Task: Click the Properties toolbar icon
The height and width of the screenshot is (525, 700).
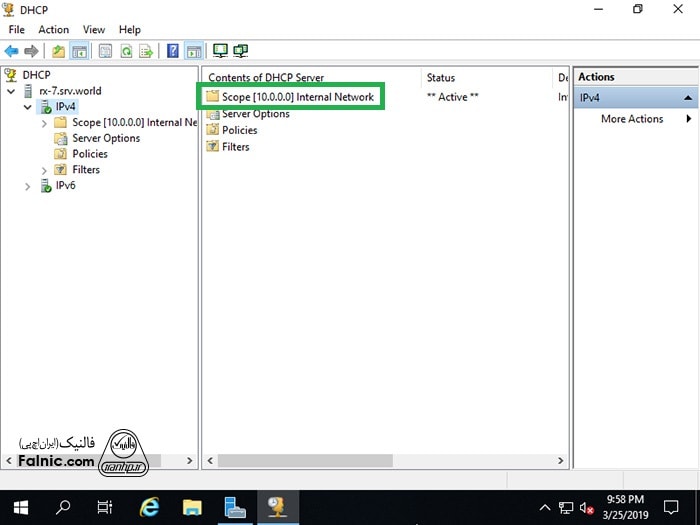Action: pyautogui.click(x=105, y=51)
